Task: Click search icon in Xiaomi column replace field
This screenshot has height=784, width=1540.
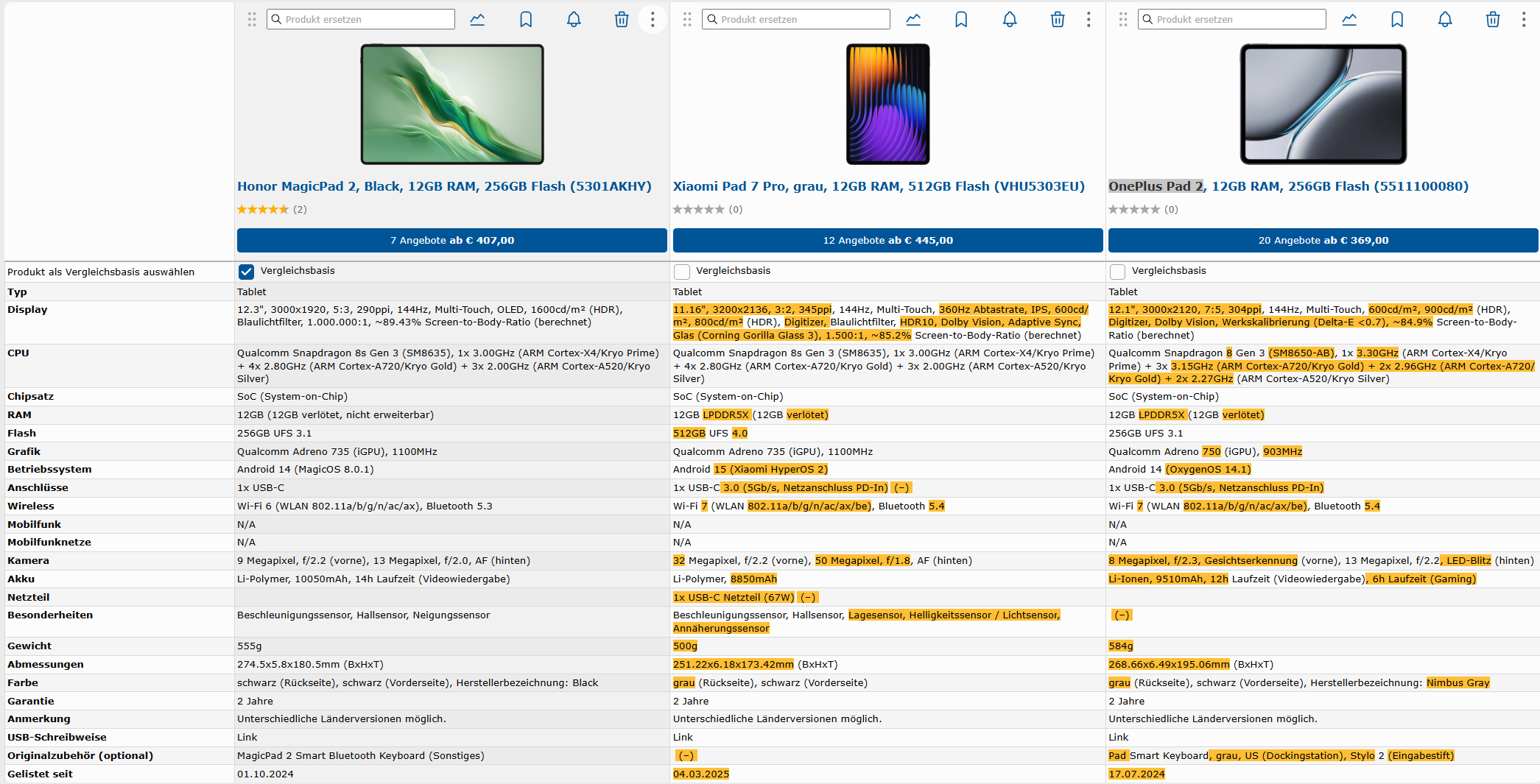Action: click(x=712, y=19)
